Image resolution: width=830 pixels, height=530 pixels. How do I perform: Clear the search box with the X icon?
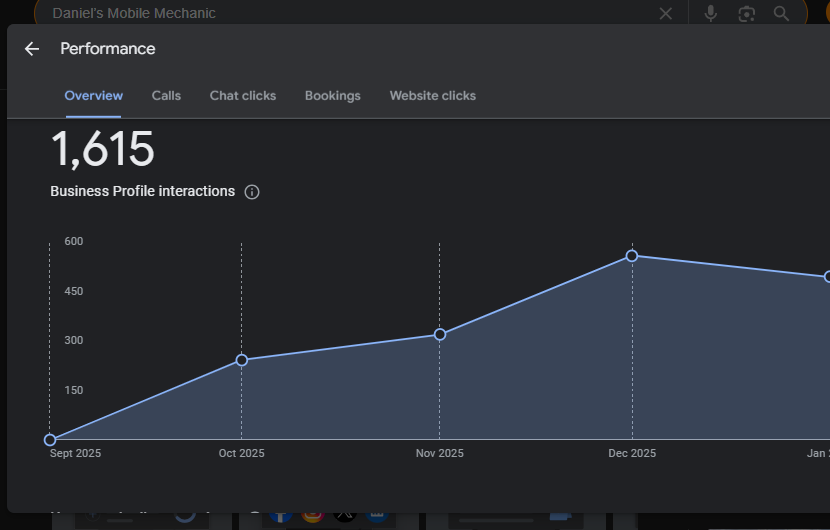click(666, 13)
